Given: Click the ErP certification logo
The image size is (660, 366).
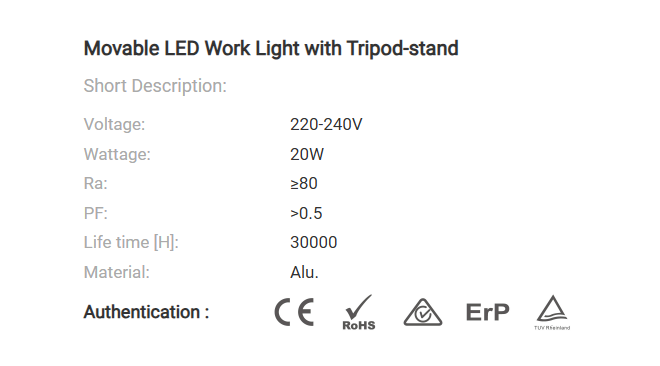Looking at the screenshot, I should click(487, 313).
